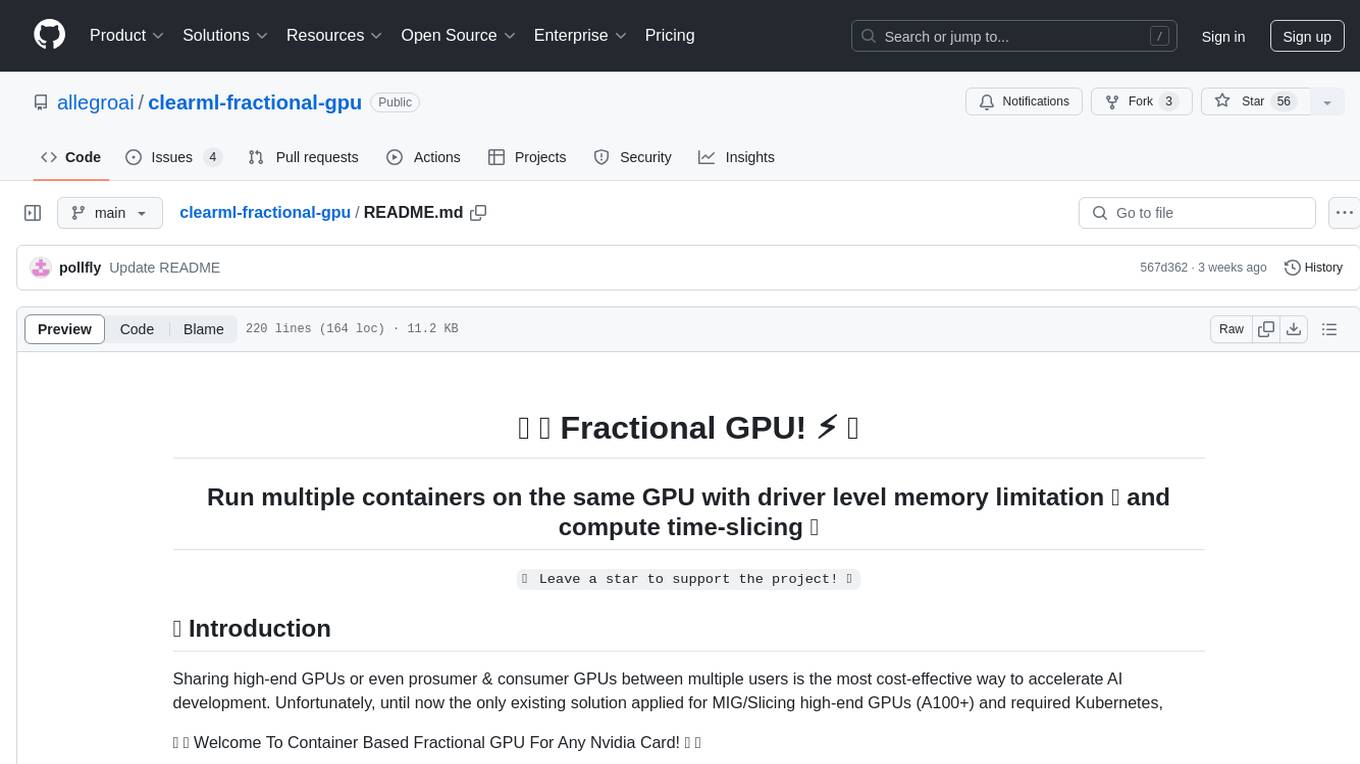Select the Code view
1360x764 pixels.
pos(137,329)
